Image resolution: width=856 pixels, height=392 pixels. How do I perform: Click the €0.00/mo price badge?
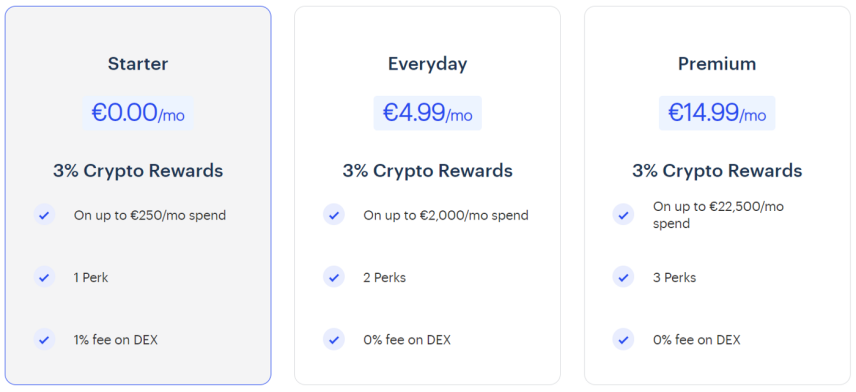pos(138,113)
